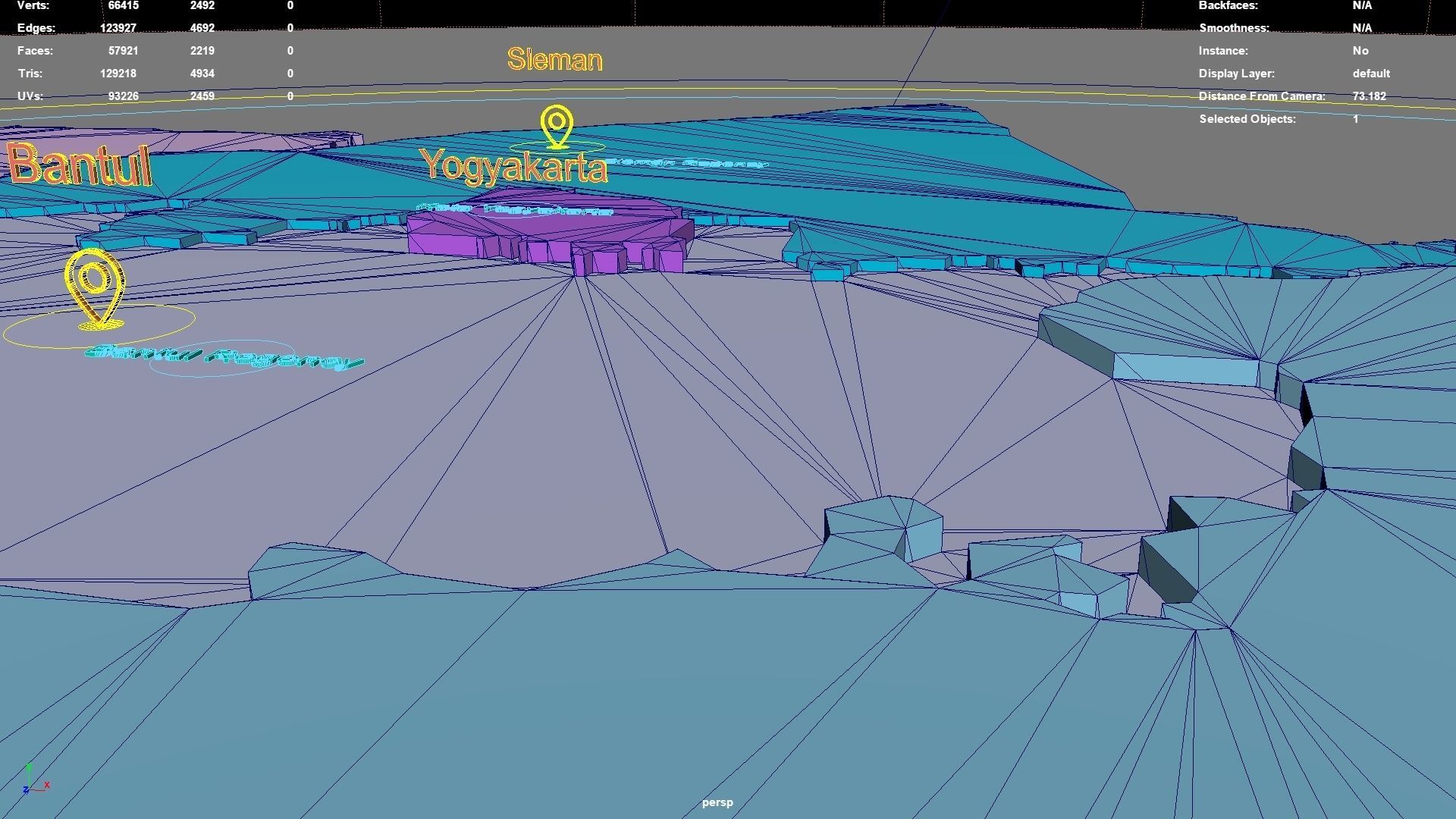Screen dimensions: 1456x819
Task: Select the purple Yogyakarta city extrusion
Action: pos(549,233)
